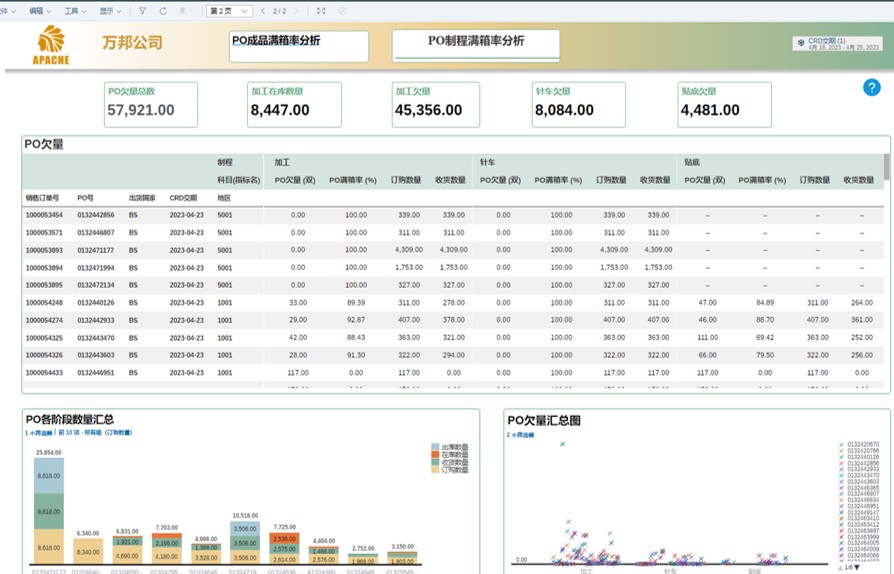Open the CRD交期 date filter chip
This screenshot has height=574, width=894.
pyautogui.click(x=838, y=44)
